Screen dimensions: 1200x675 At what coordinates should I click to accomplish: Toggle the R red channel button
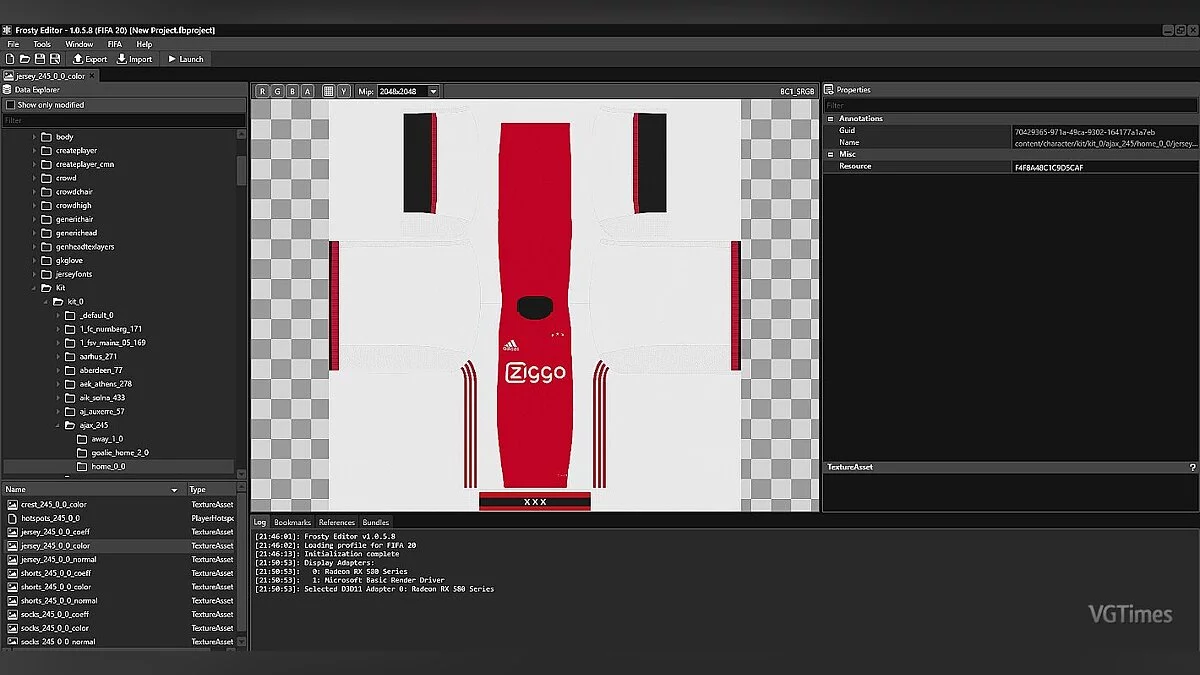(x=262, y=91)
